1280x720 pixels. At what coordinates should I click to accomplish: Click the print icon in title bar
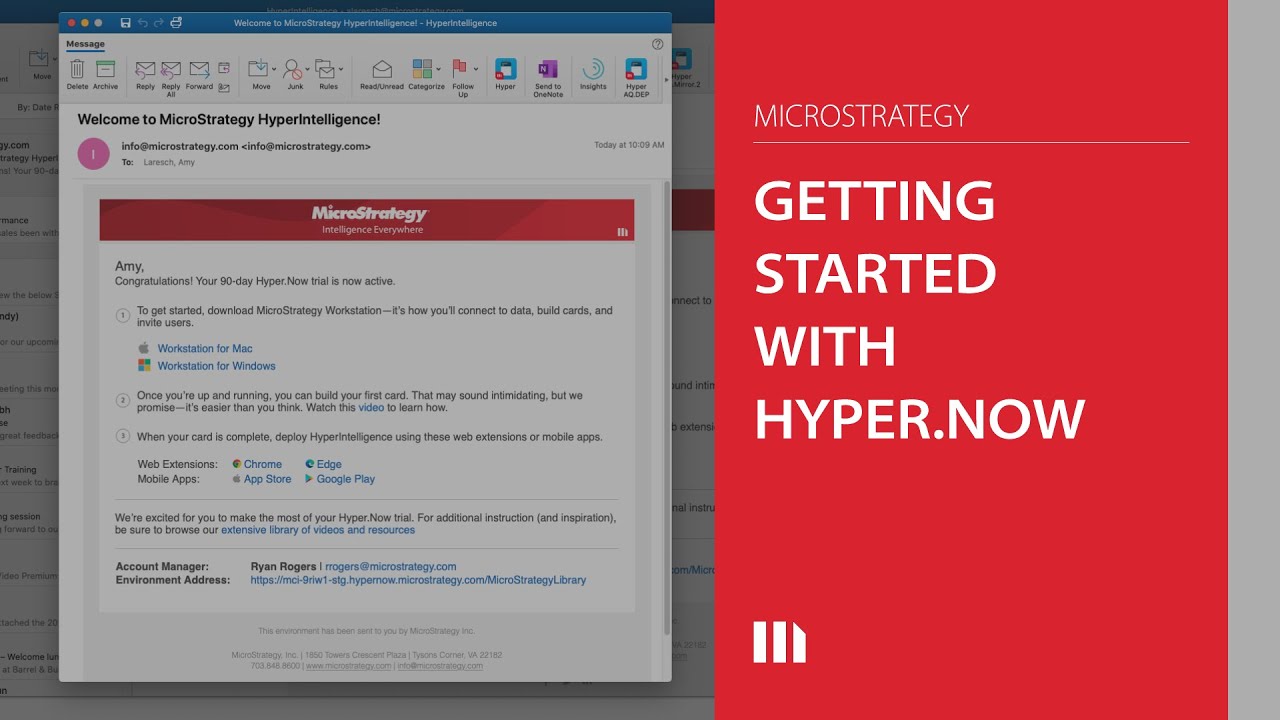point(176,22)
